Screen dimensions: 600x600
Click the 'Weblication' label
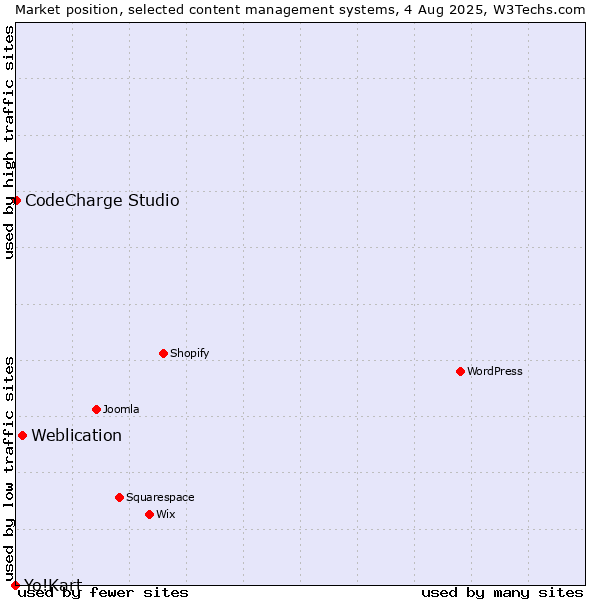[x=77, y=435]
